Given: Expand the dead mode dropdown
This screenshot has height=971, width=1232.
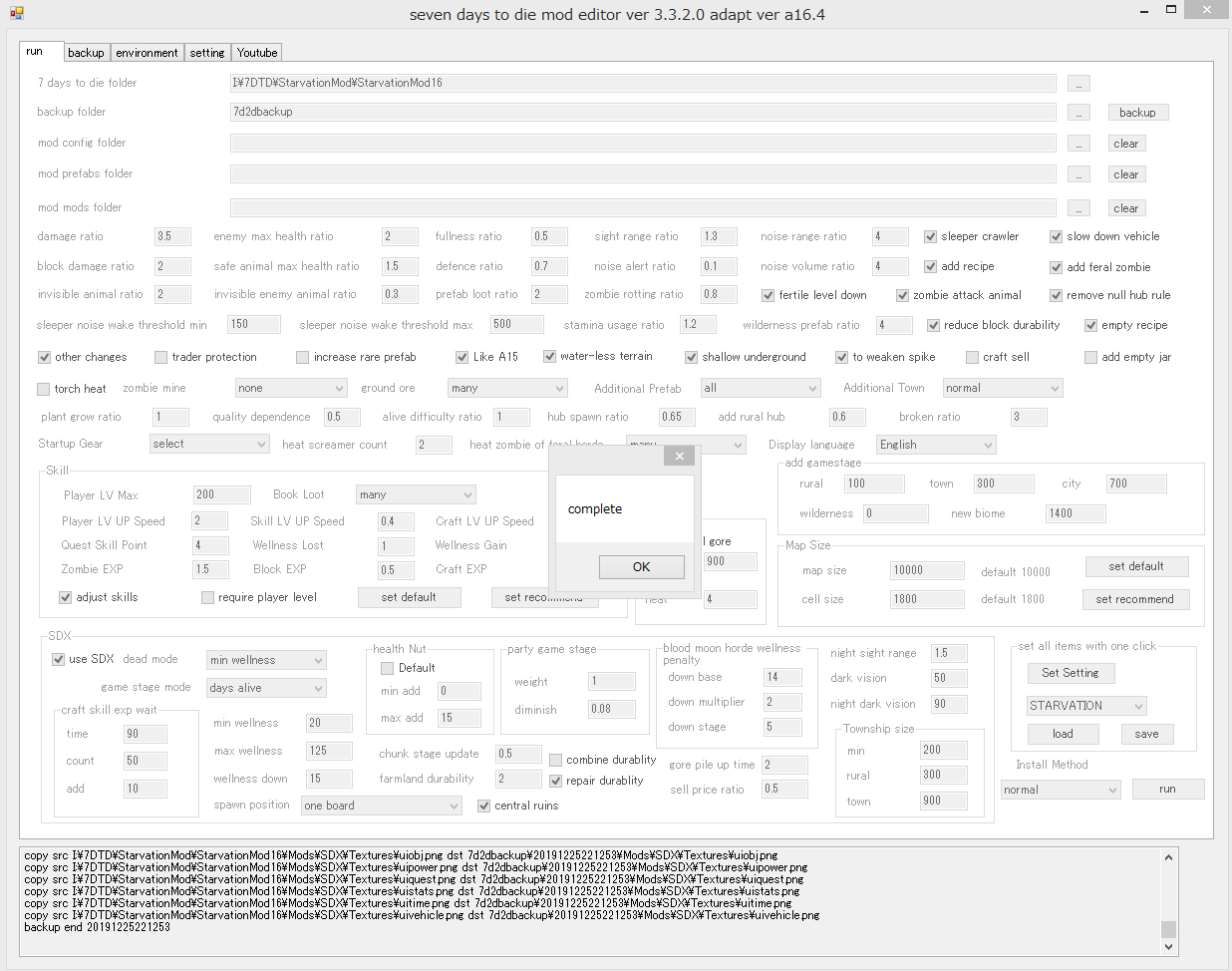Looking at the screenshot, I should [266, 660].
